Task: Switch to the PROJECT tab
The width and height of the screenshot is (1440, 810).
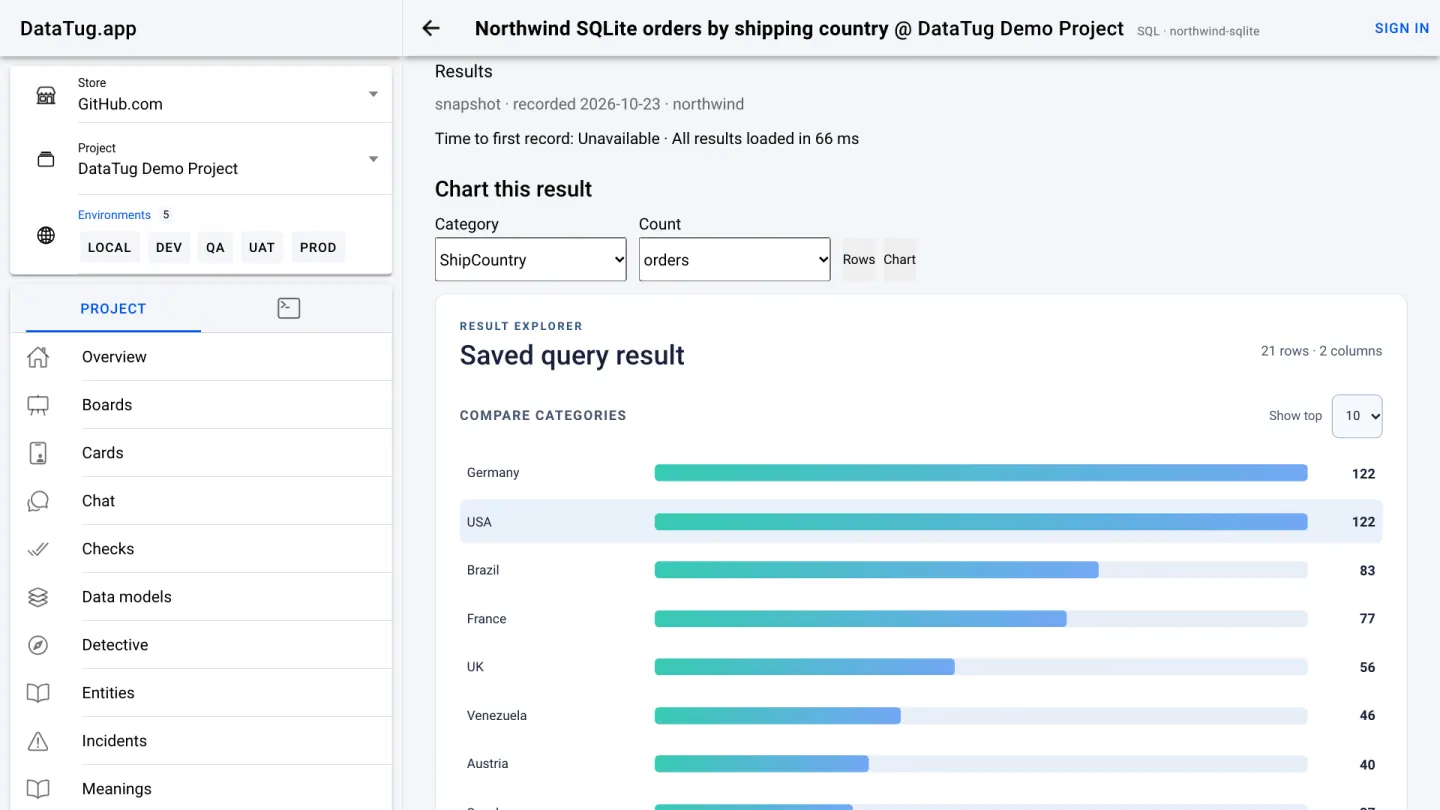Action: (113, 308)
